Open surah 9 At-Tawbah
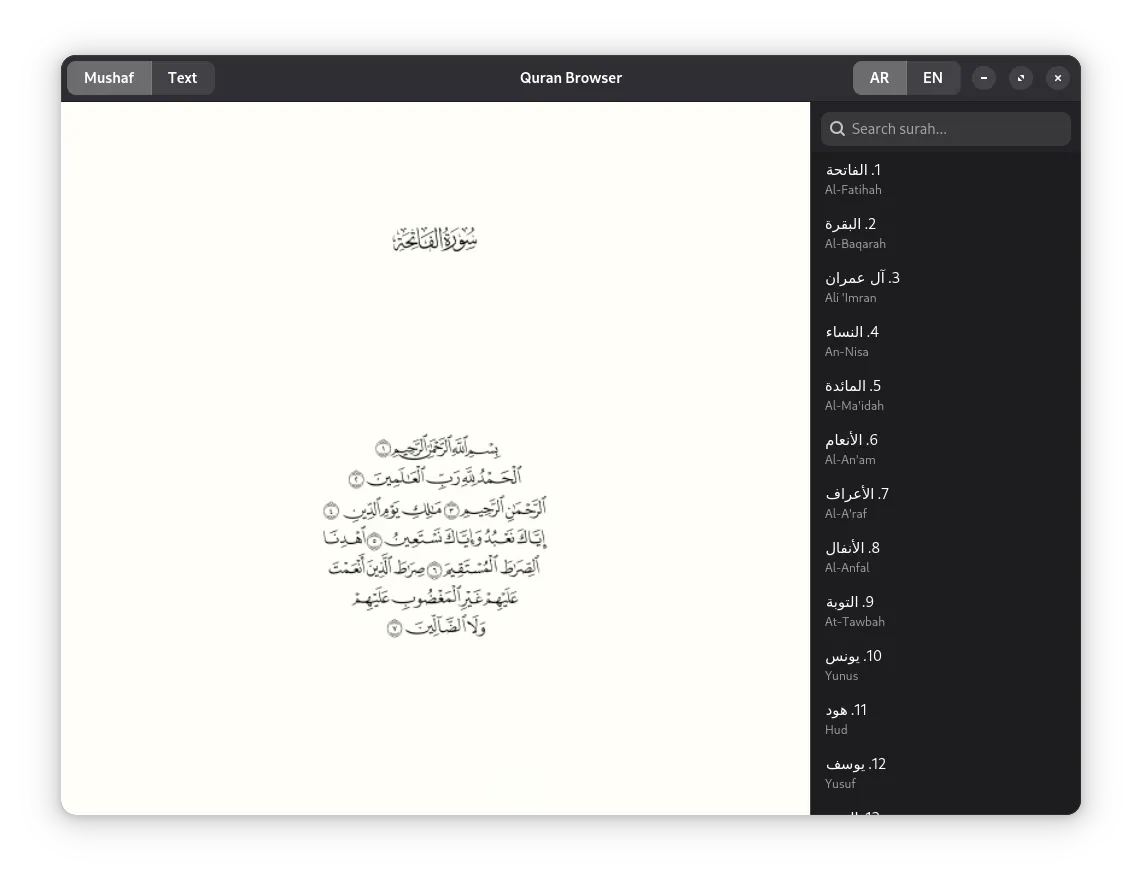1142x882 pixels. 945,611
